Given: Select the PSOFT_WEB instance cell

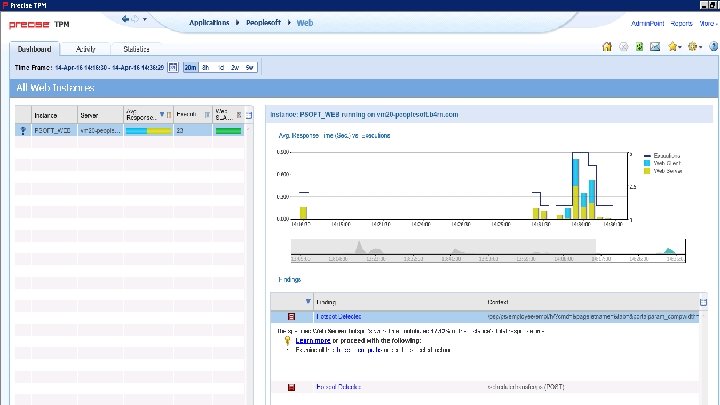Looking at the screenshot, I should click(54, 130).
